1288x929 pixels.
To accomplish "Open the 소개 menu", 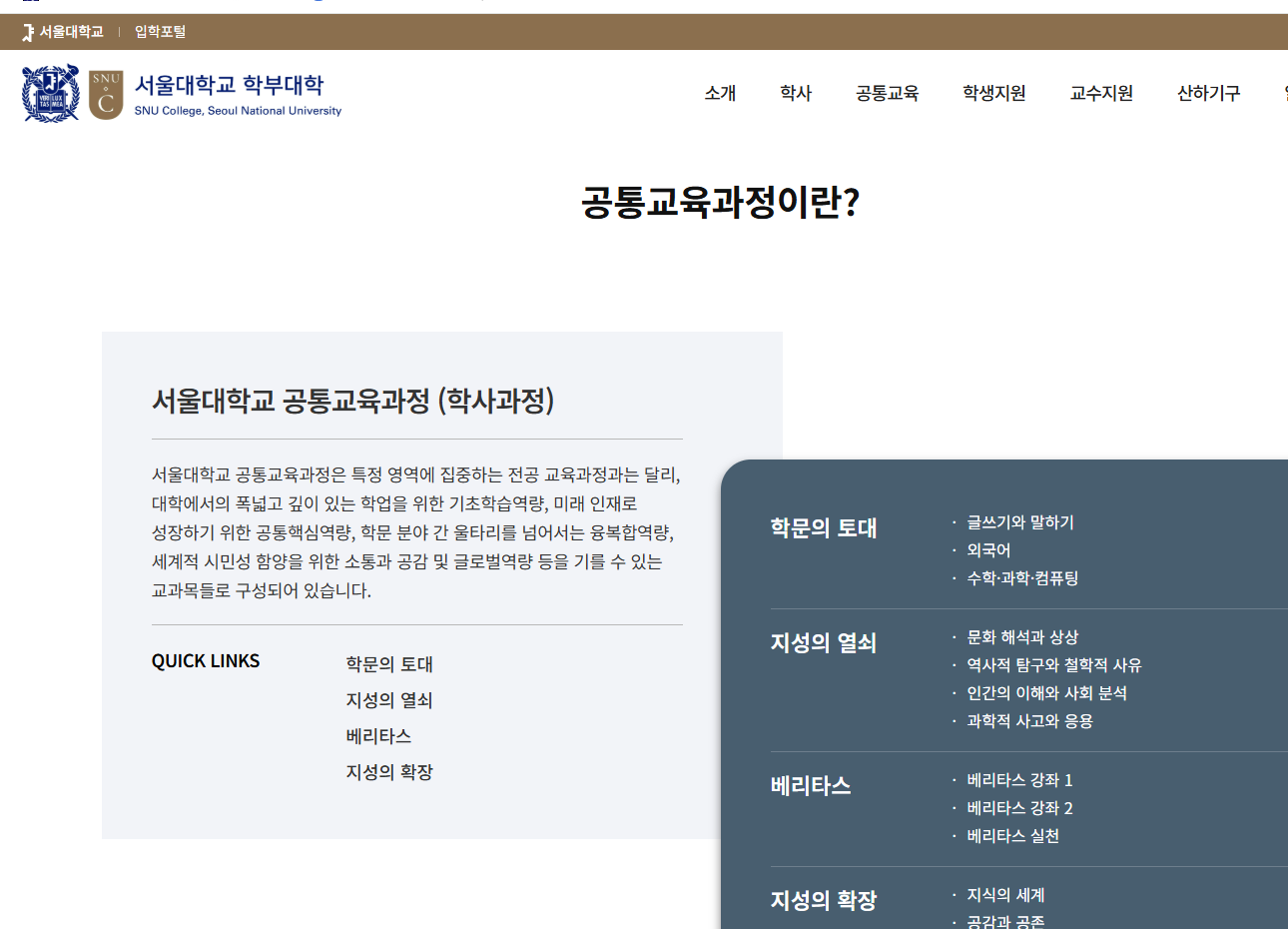I will pyautogui.click(x=720, y=93).
